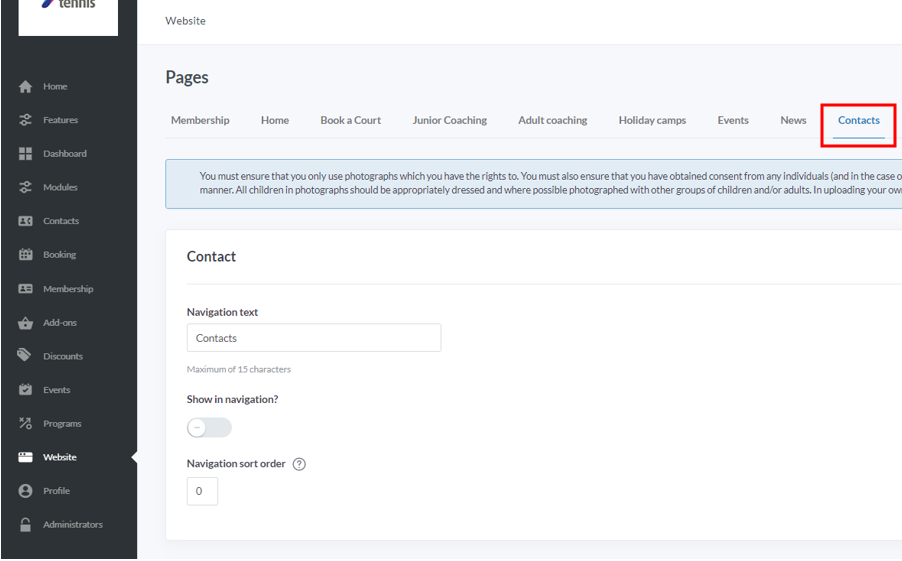The image size is (902, 561).
Task: Click the Navigation text input field
Action: coord(314,338)
